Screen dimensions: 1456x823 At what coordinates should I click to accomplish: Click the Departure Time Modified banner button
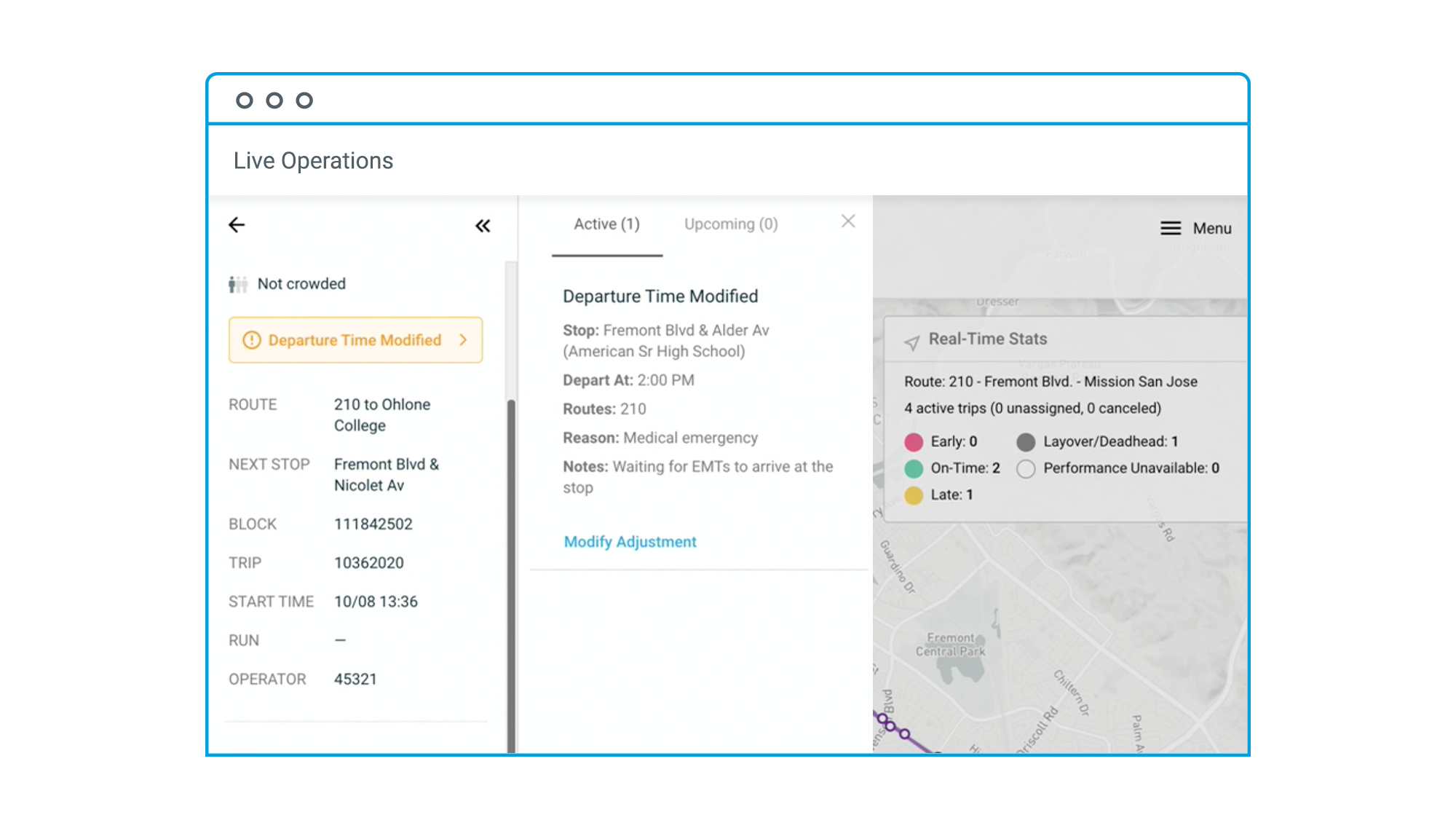355,340
